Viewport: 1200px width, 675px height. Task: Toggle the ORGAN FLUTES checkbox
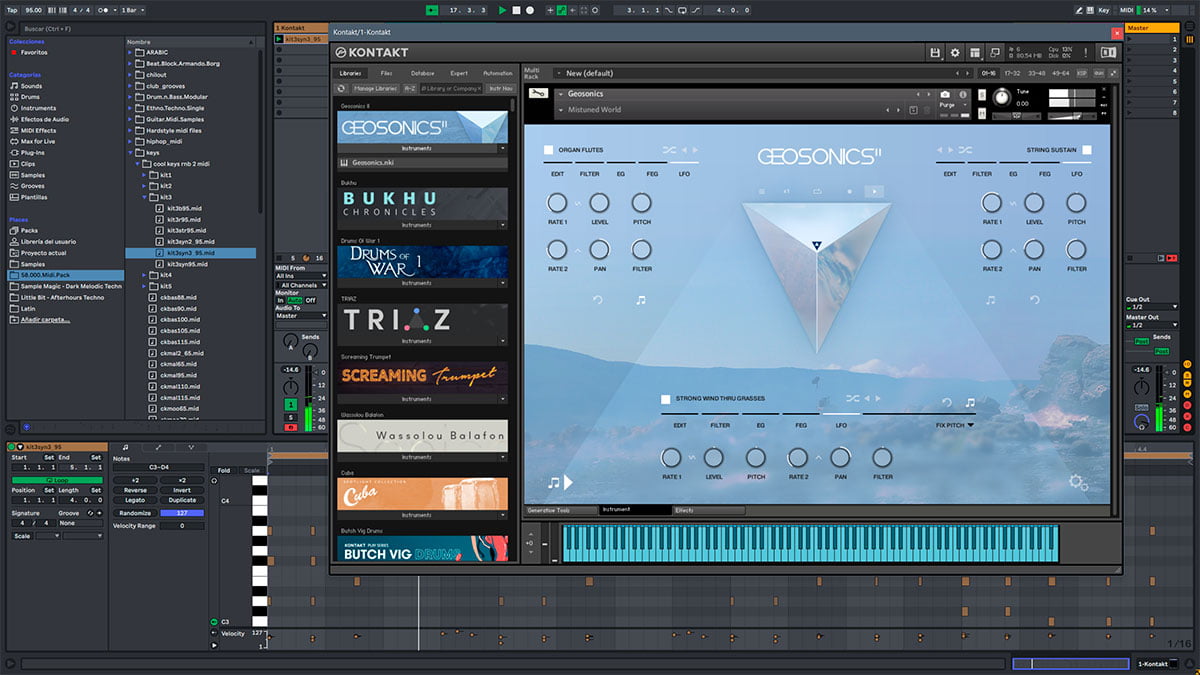coord(549,150)
